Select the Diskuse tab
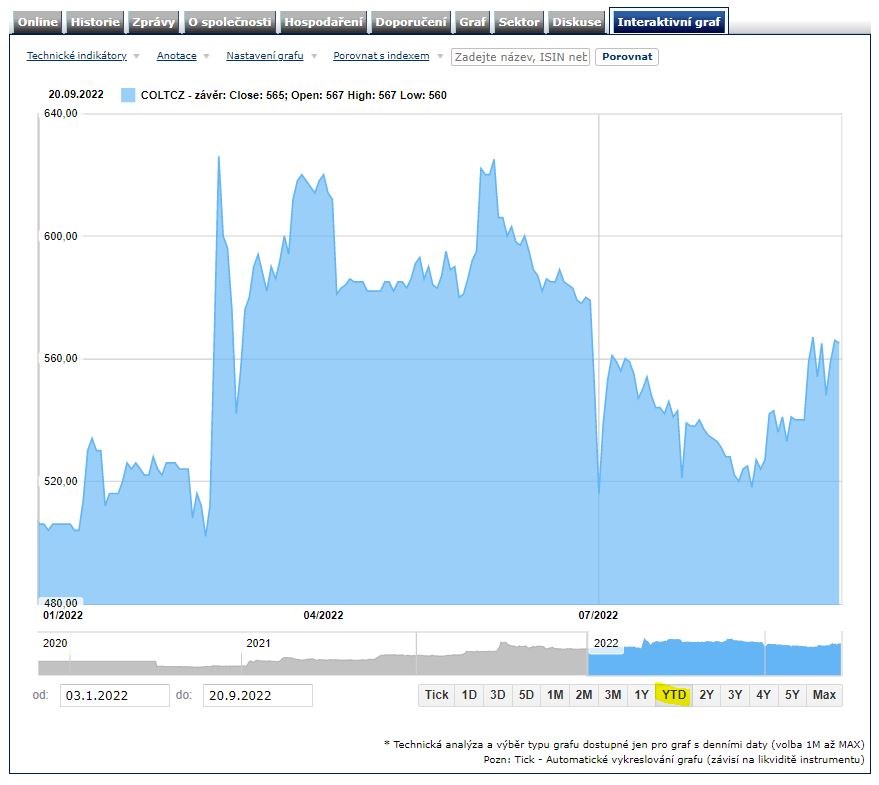Screen dimensions: 879x785 [x=577, y=22]
